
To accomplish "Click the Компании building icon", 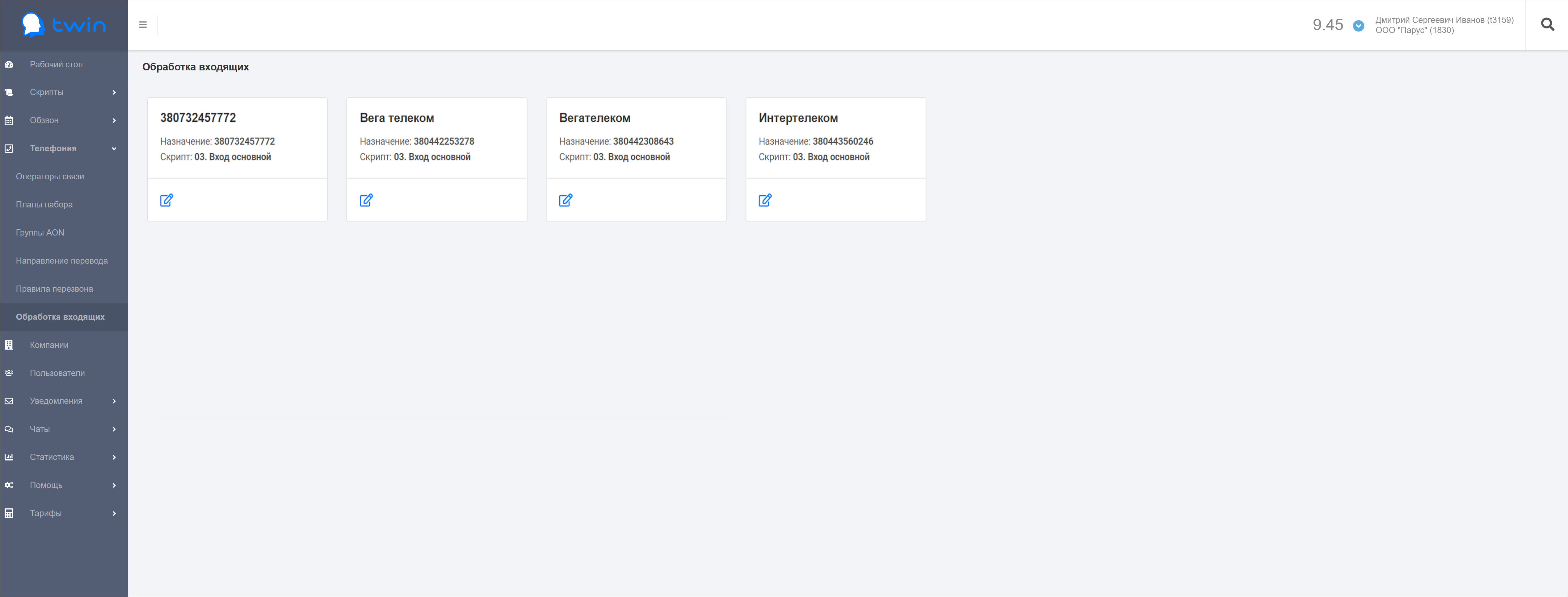I will pyautogui.click(x=9, y=345).
